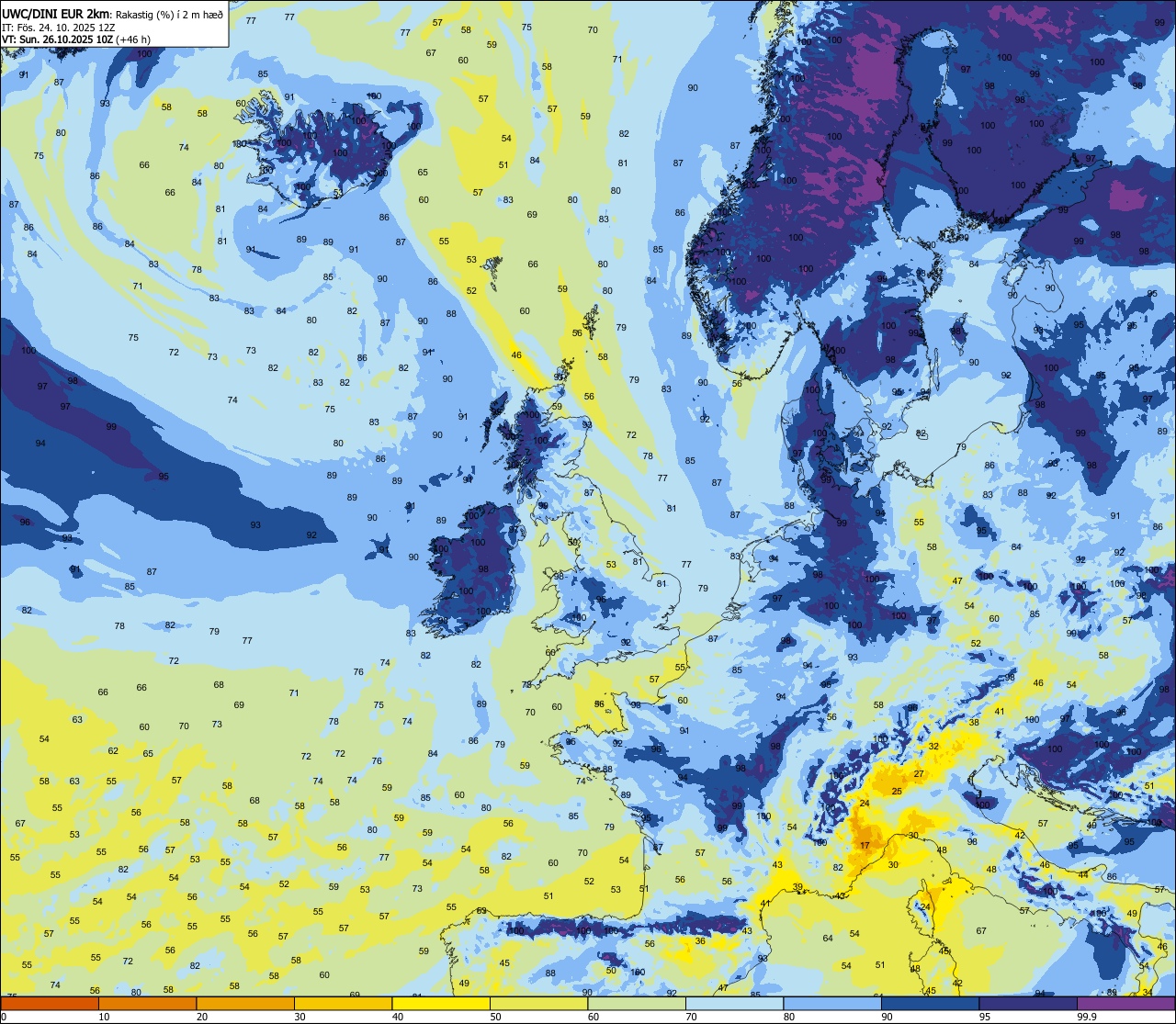Click the humidity value '25' on the map
Image resolution: width=1176 pixels, height=1024 pixels.
tap(897, 792)
